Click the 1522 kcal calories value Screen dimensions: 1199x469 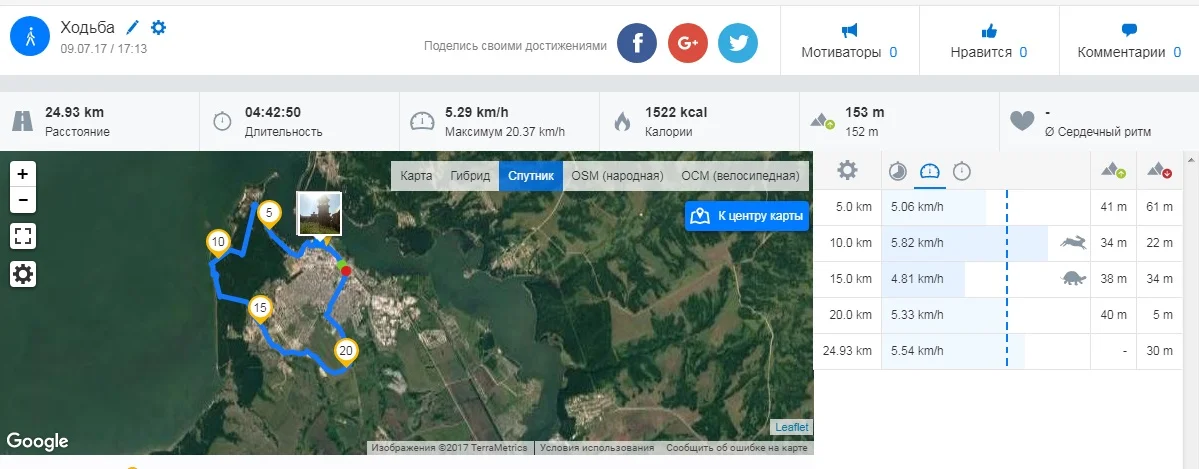[676, 112]
